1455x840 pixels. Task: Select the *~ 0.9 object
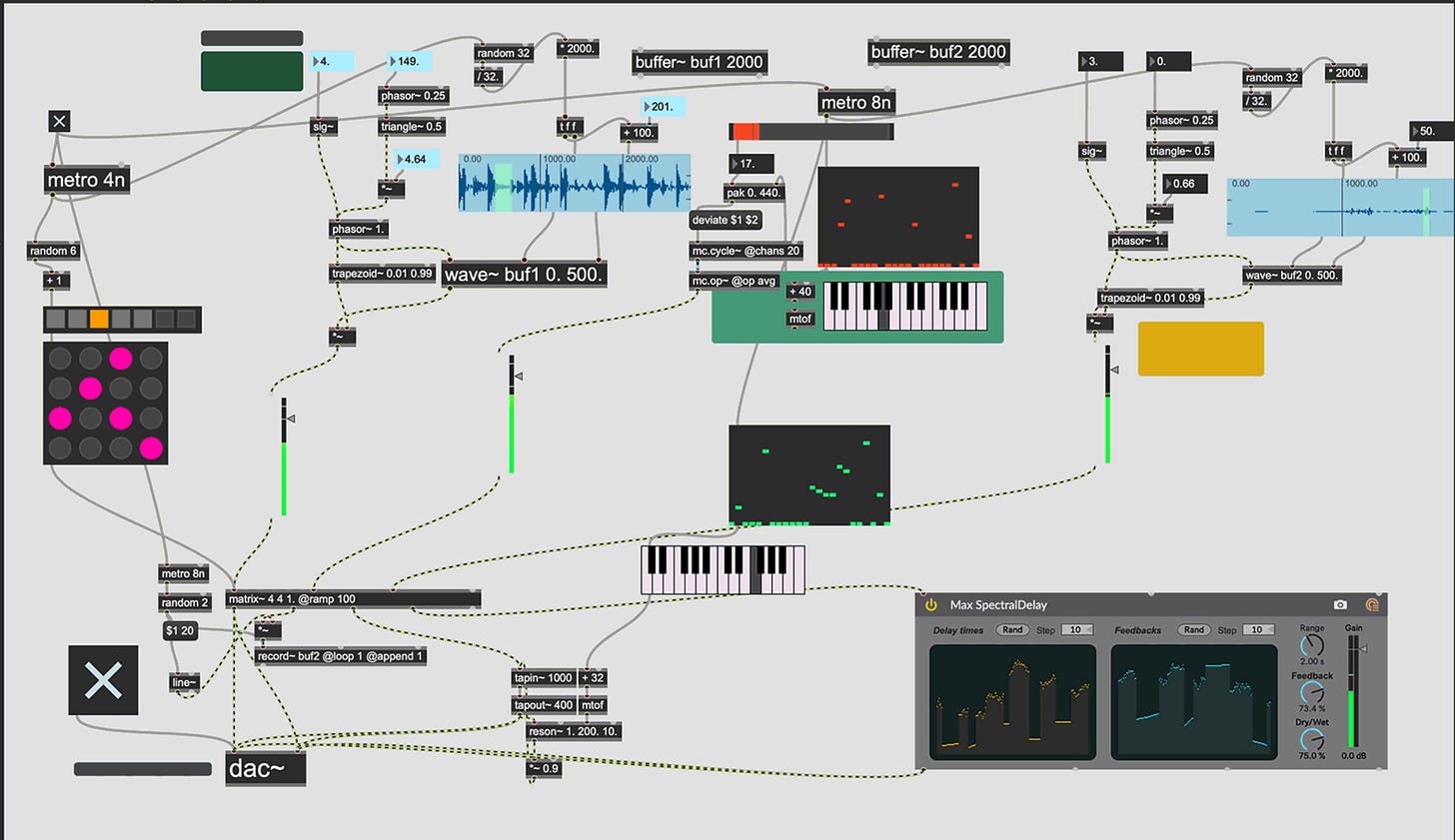544,768
